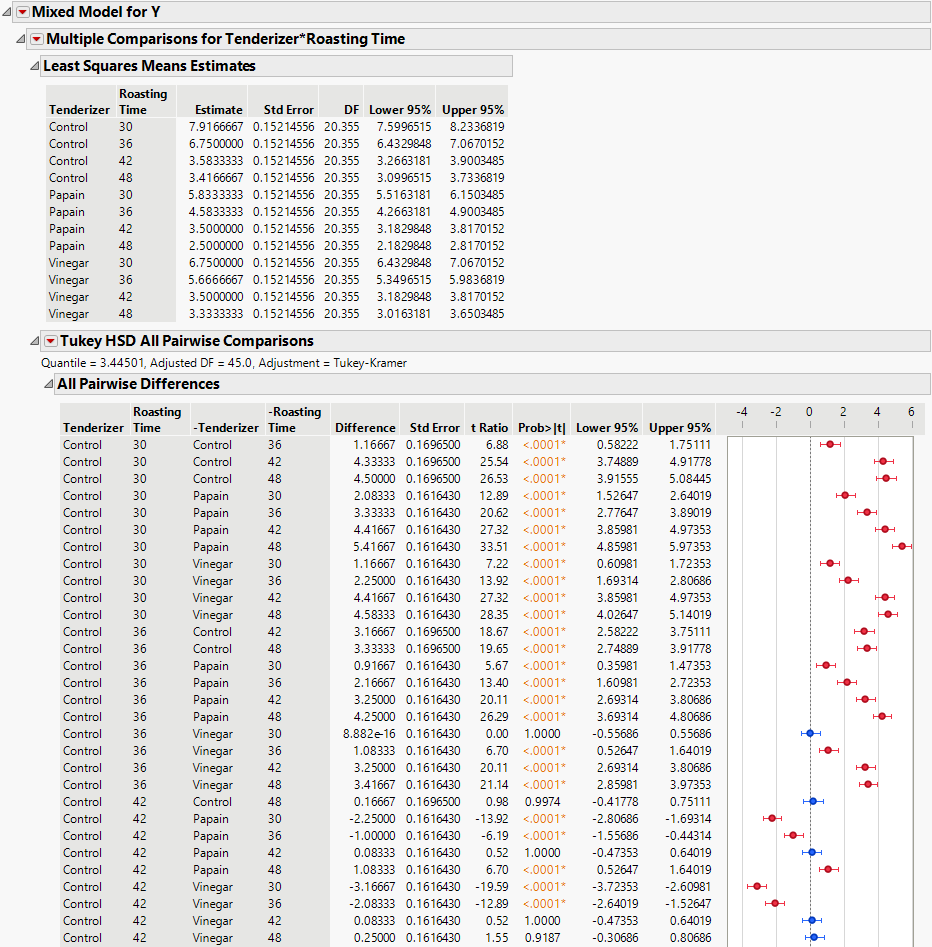This screenshot has width=932, height=947.
Task: Open the Mixed Model for Y red triangle menu
Action: coord(22,12)
